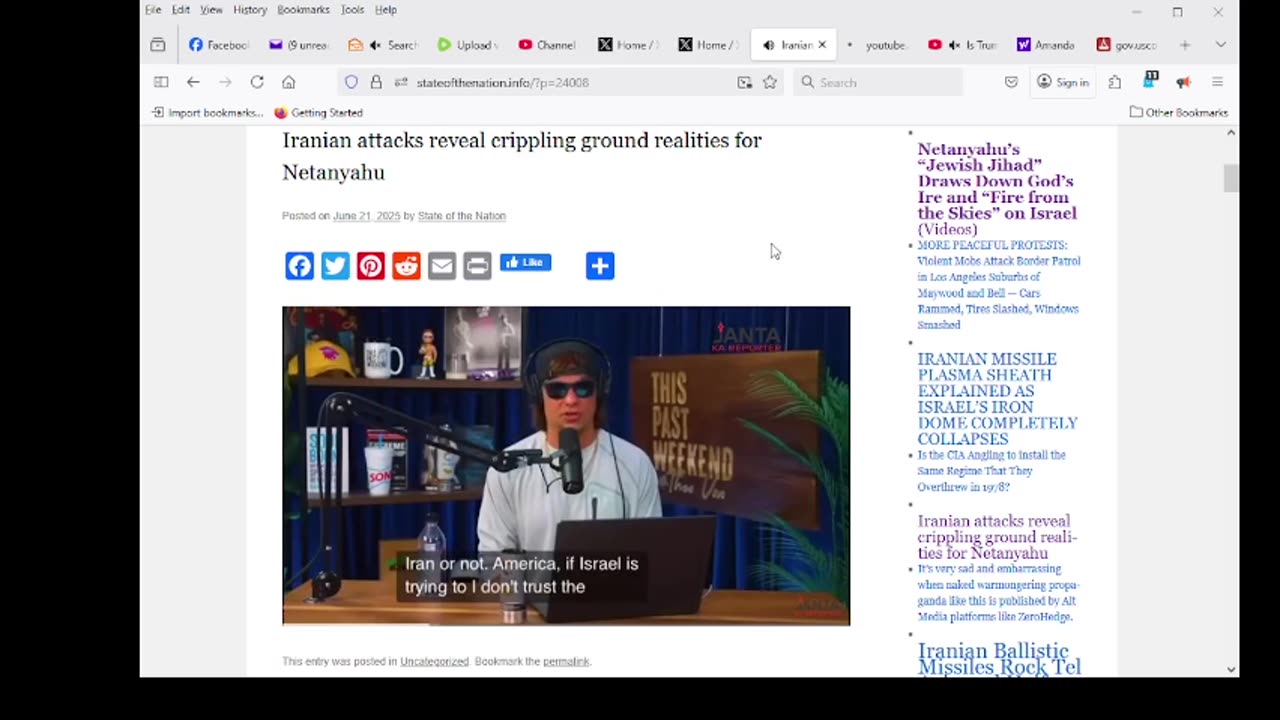Viewport: 1280px width, 720px height.
Task: Open the Help menu
Action: pos(386,10)
